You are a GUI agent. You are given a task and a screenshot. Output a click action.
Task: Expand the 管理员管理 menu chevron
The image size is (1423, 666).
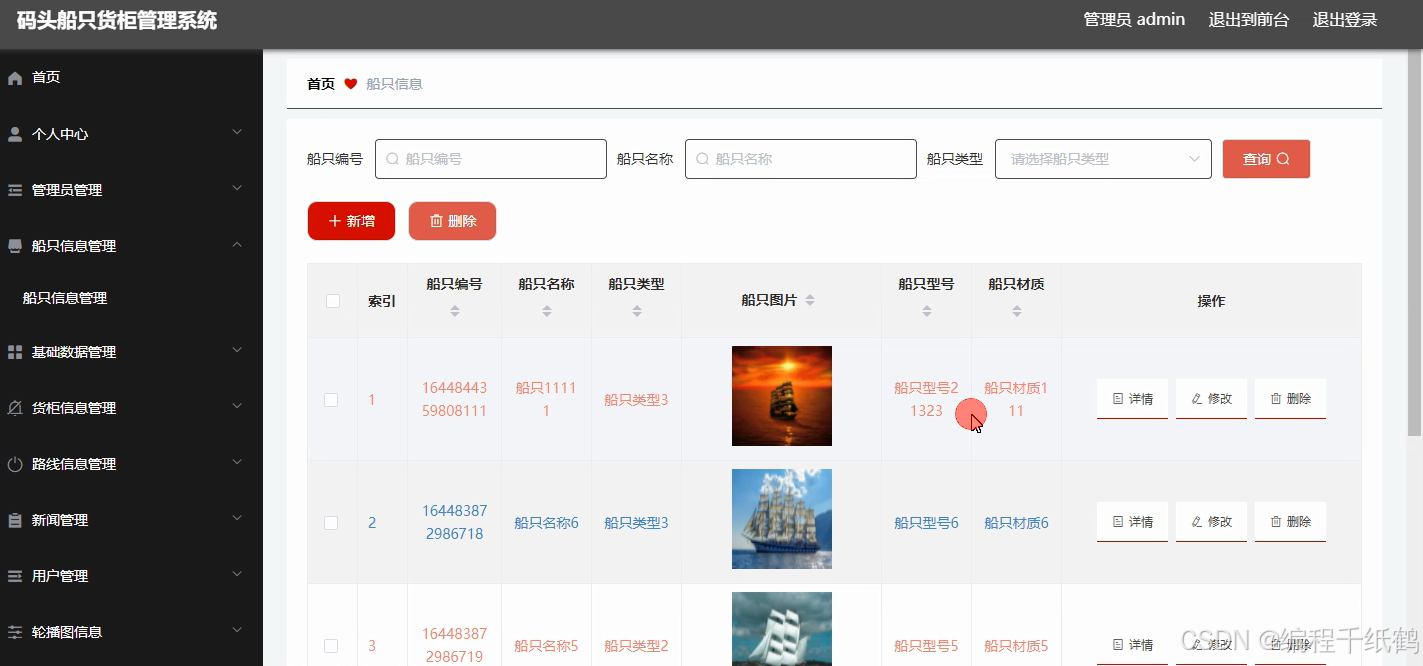click(237, 188)
